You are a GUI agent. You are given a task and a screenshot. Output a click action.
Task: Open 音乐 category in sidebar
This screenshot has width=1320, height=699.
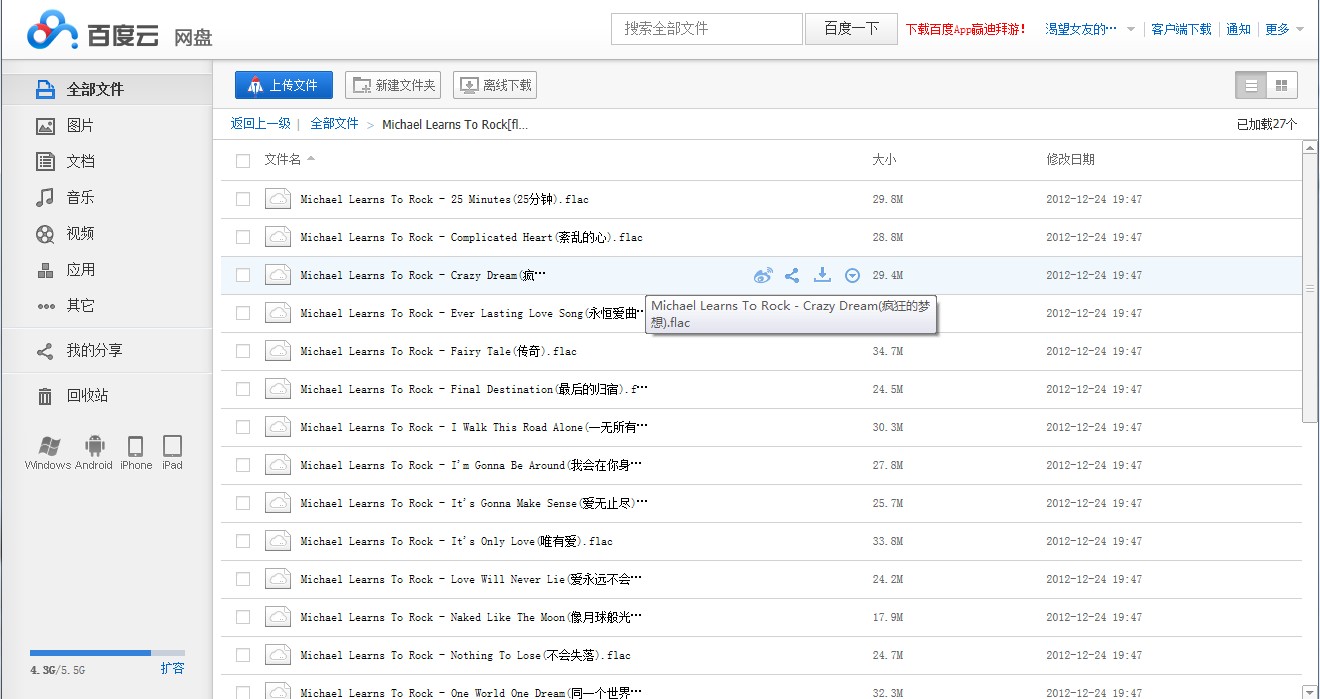click(x=107, y=197)
